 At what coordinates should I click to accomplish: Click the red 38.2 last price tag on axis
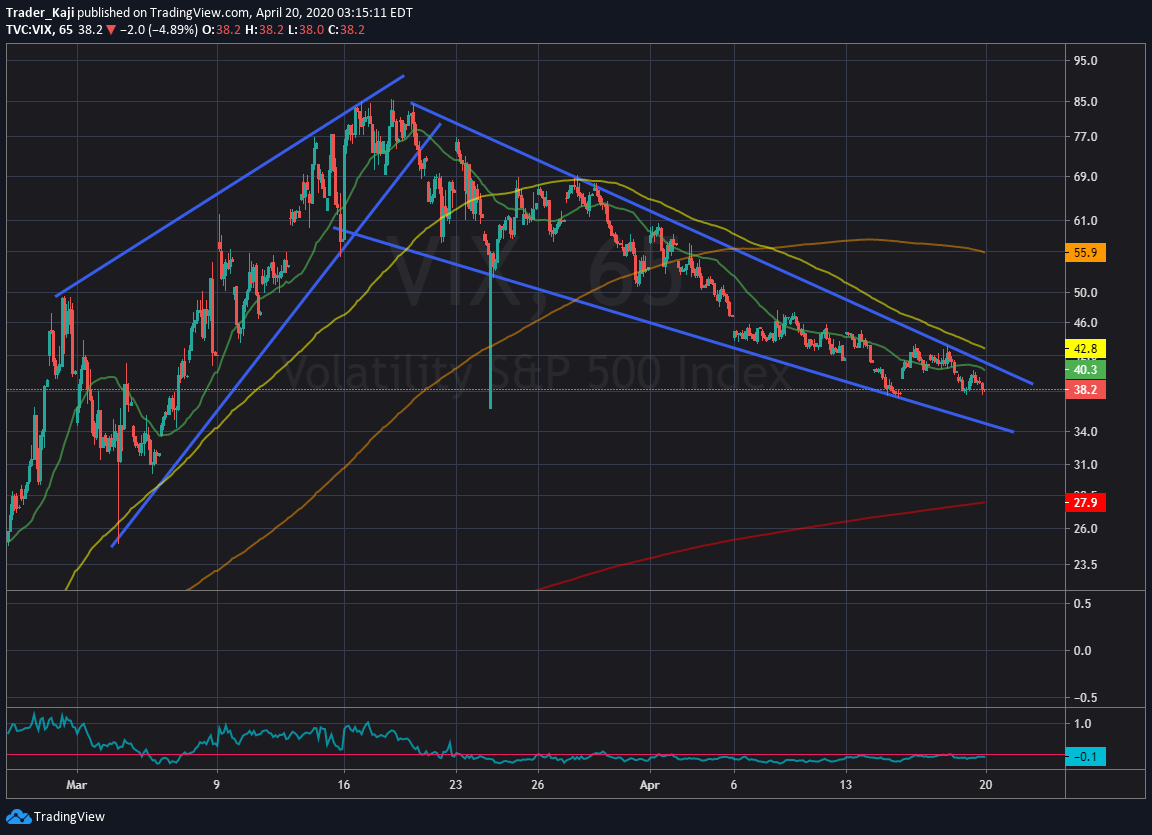(x=1085, y=390)
